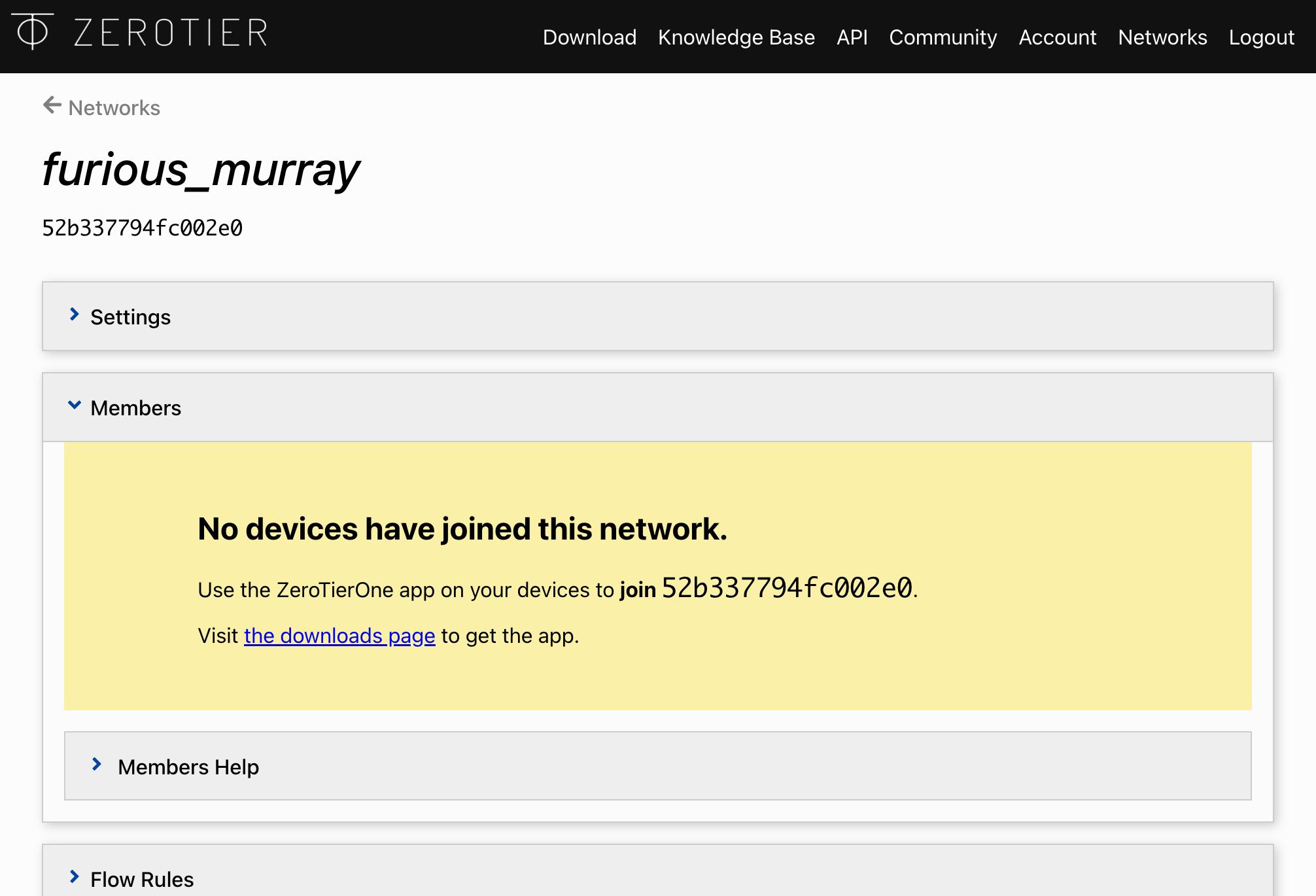Click Logout in the header
The height and width of the screenshot is (896, 1316).
tap(1261, 37)
